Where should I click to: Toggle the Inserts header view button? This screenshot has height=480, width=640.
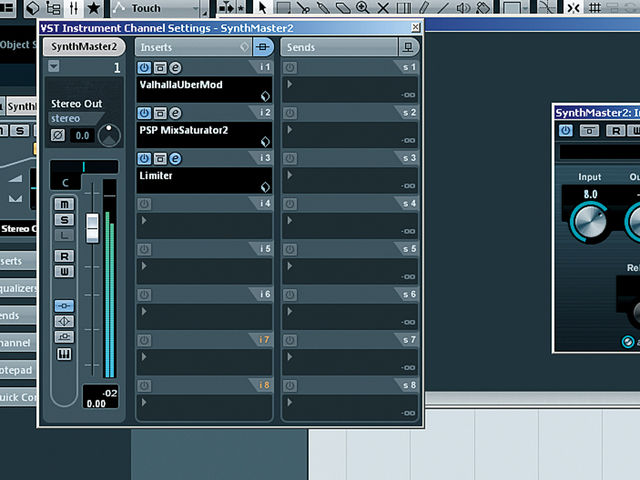coord(262,47)
